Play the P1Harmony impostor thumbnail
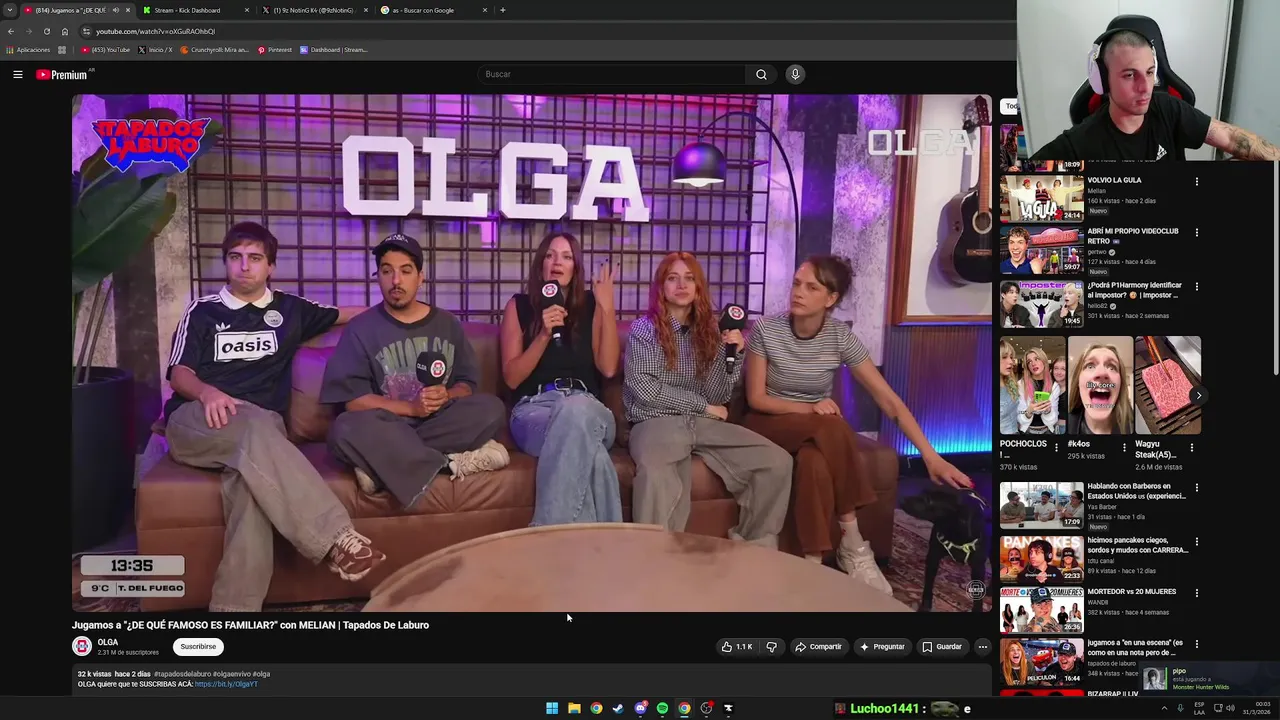This screenshot has height=720, width=1280. [1042, 304]
